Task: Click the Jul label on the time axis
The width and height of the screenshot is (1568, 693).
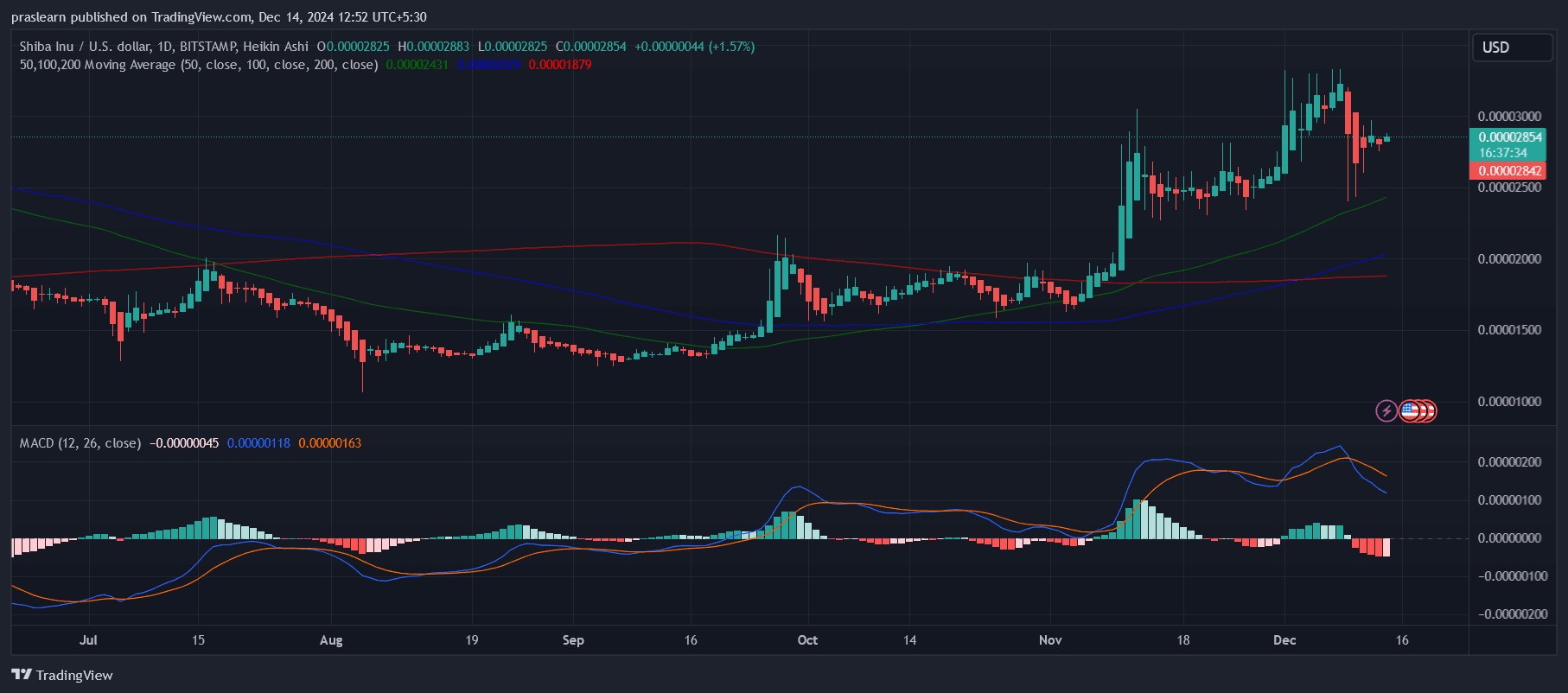Action: pos(88,640)
